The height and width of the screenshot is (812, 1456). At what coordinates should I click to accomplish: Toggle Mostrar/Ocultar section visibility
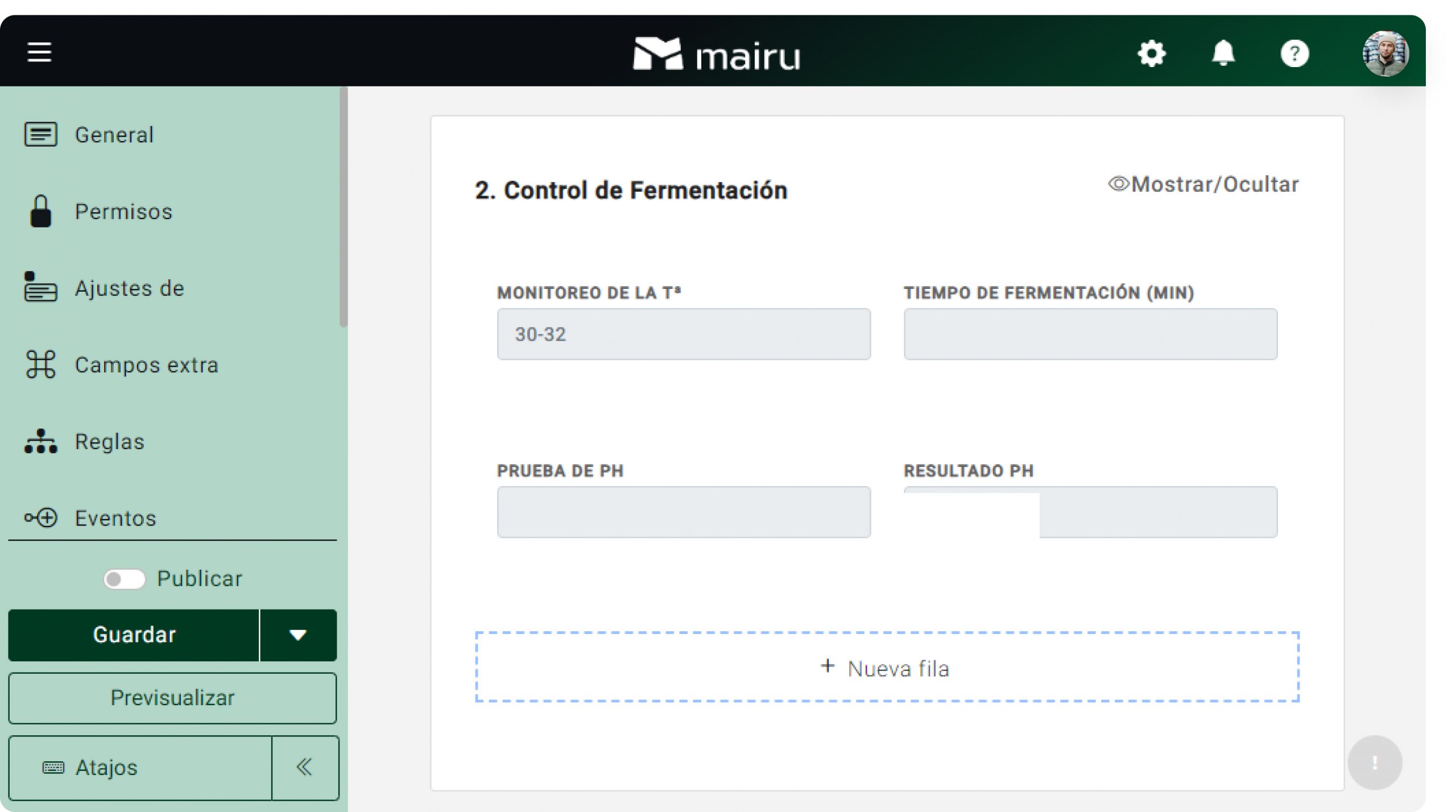point(1203,184)
